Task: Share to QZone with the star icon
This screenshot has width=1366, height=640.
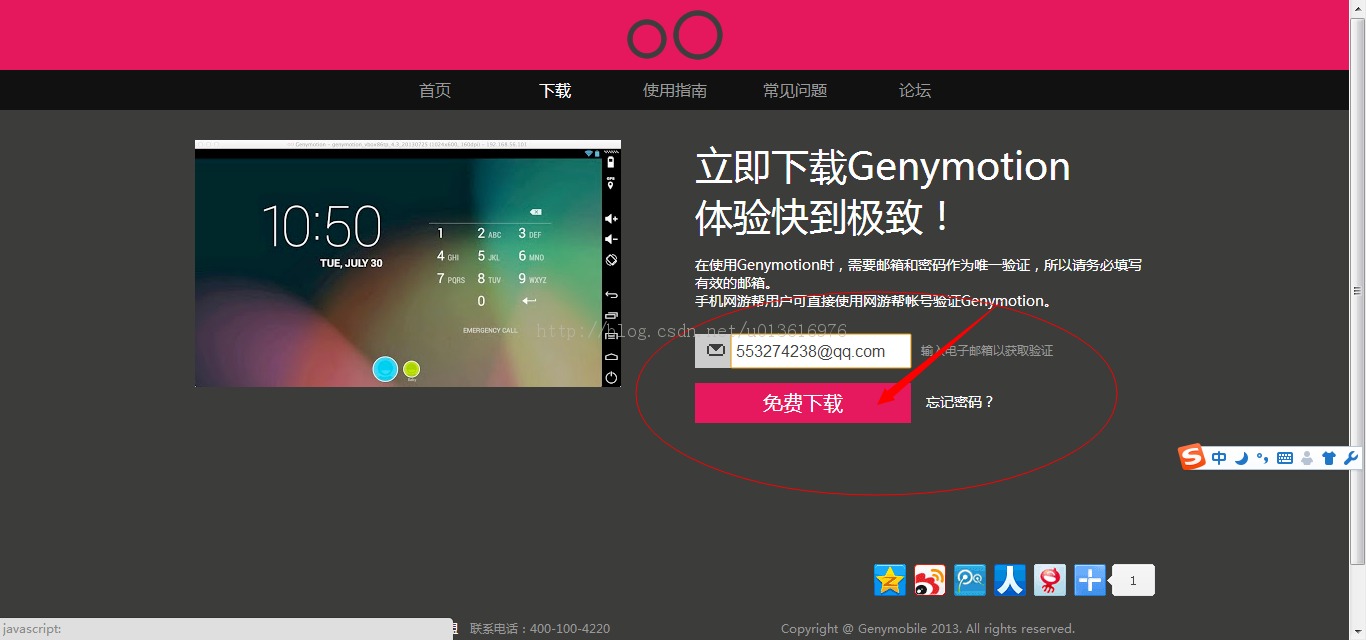Action: tap(890, 580)
